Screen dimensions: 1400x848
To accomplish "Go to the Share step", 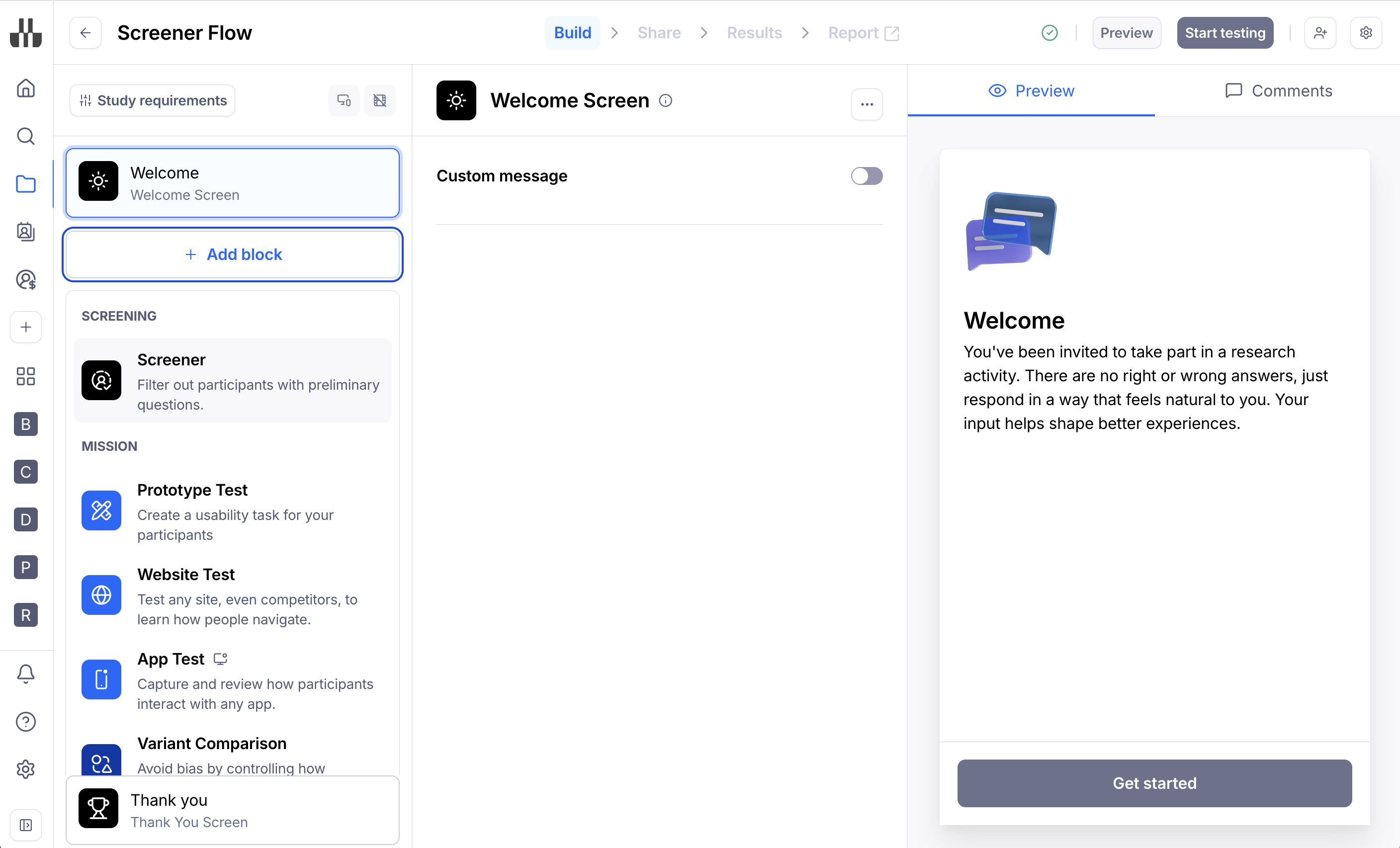I will click(x=659, y=33).
